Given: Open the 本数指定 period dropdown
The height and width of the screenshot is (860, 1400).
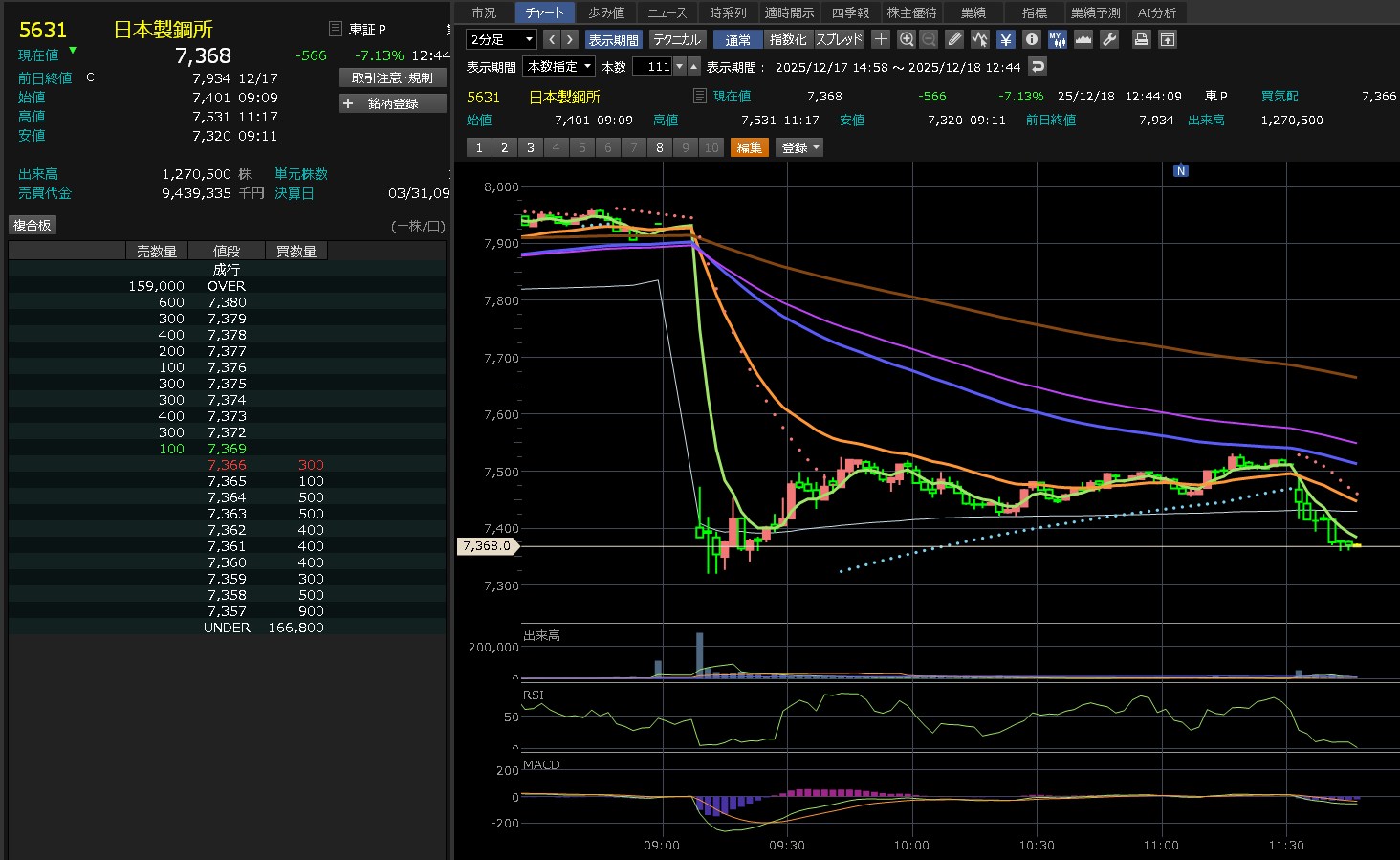Looking at the screenshot, I should [558, 66].
